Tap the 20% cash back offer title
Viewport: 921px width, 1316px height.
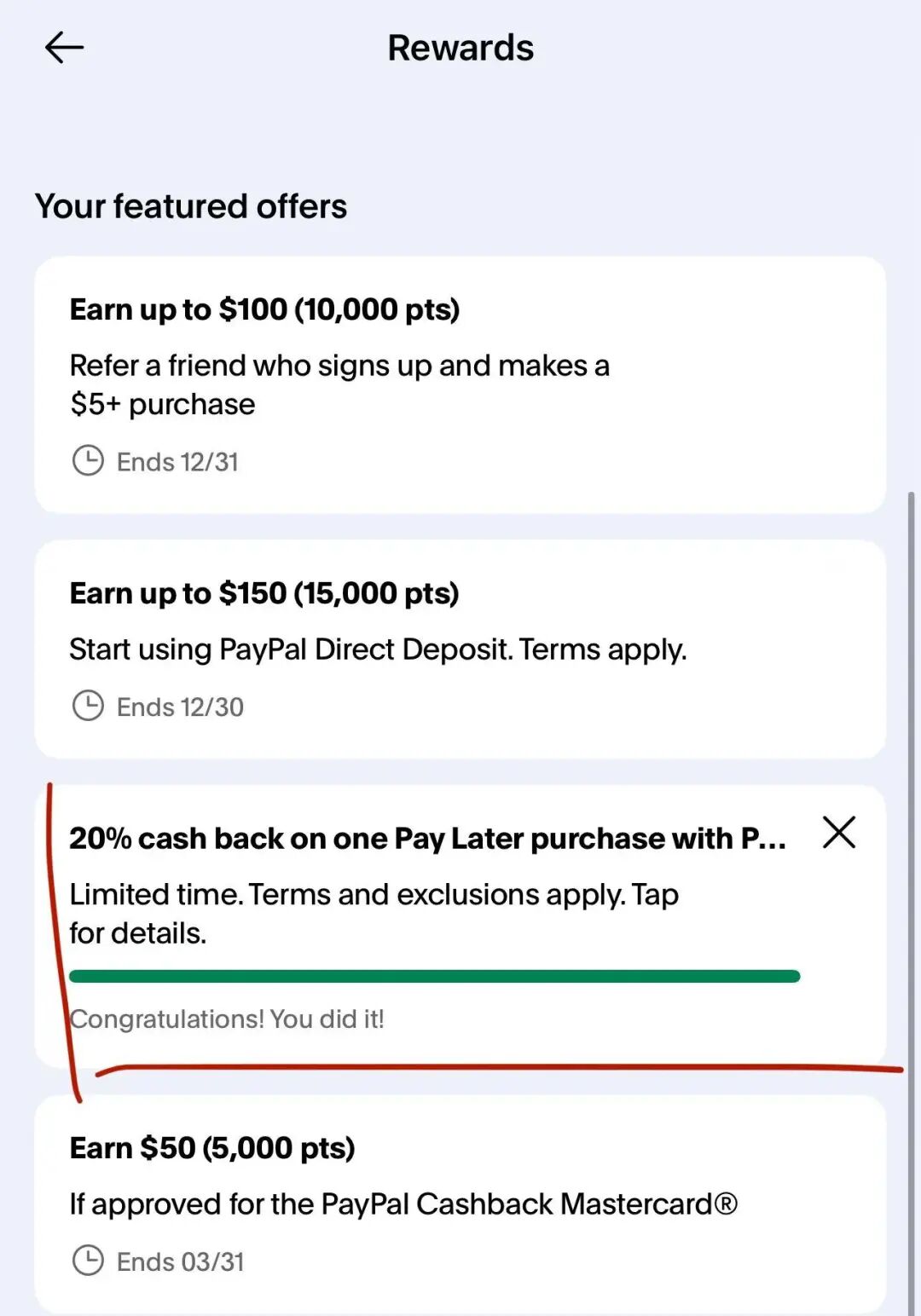[x=426, y=839]
